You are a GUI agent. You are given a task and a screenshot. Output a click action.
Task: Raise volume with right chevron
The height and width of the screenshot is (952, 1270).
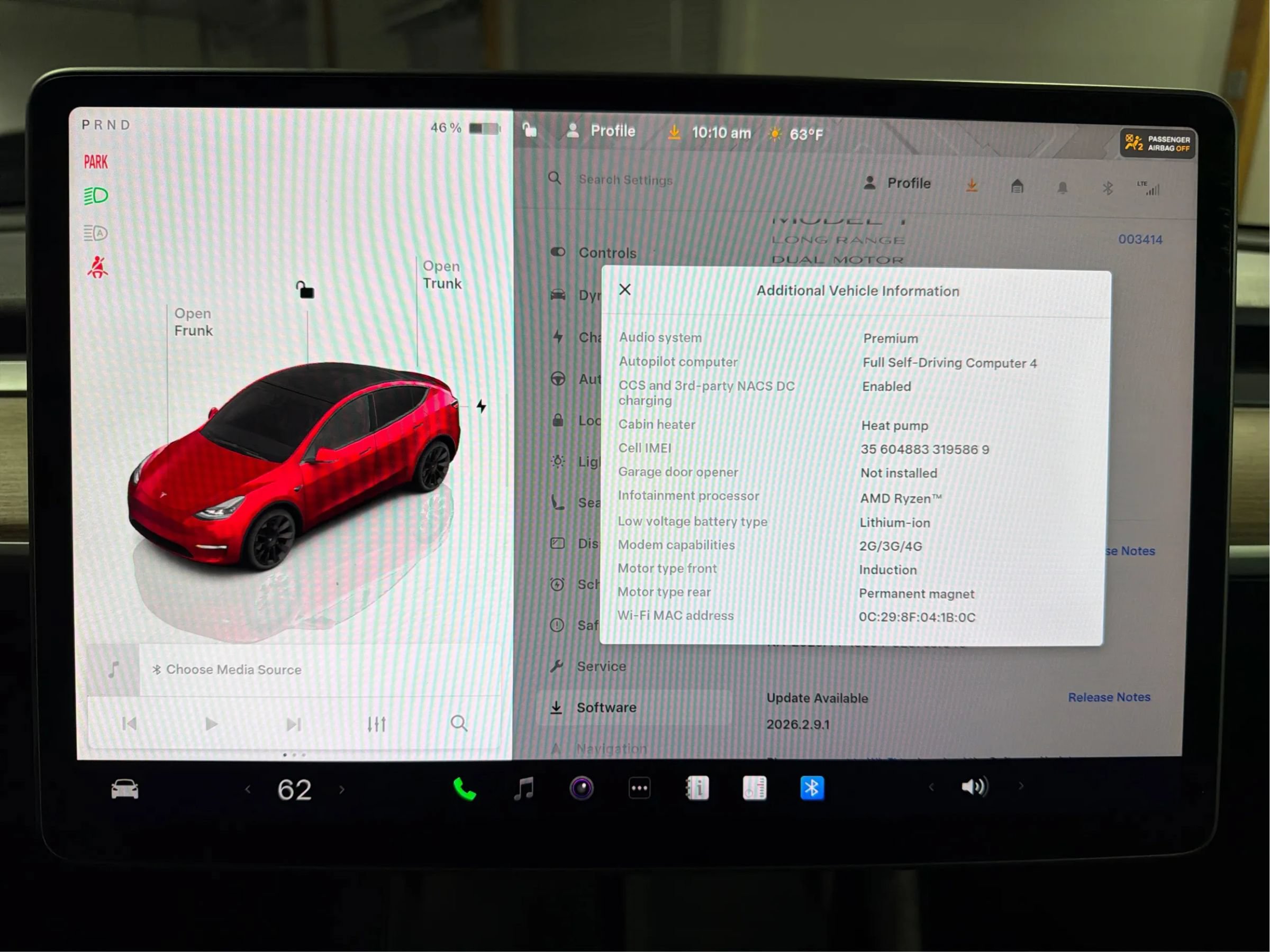coord(1021,786)
